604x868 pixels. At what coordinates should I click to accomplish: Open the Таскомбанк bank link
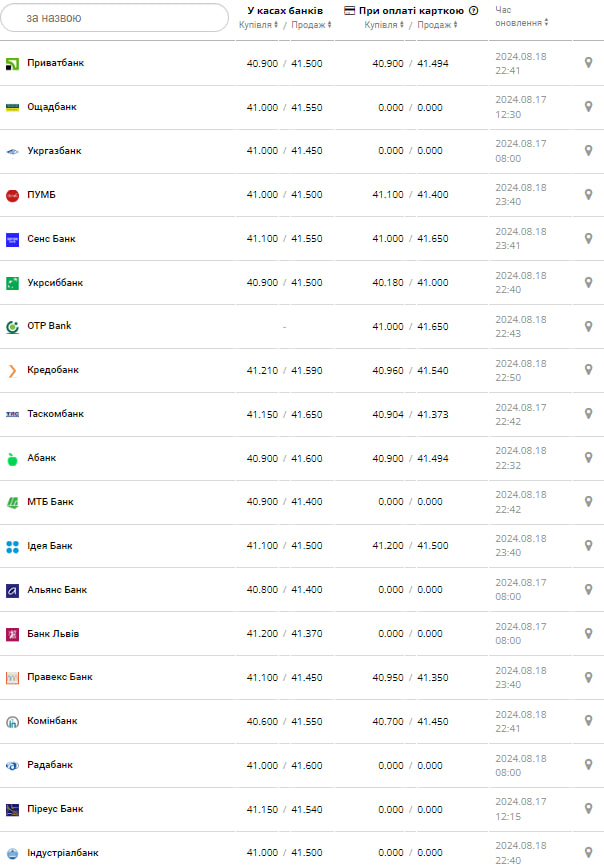point(56,414)
